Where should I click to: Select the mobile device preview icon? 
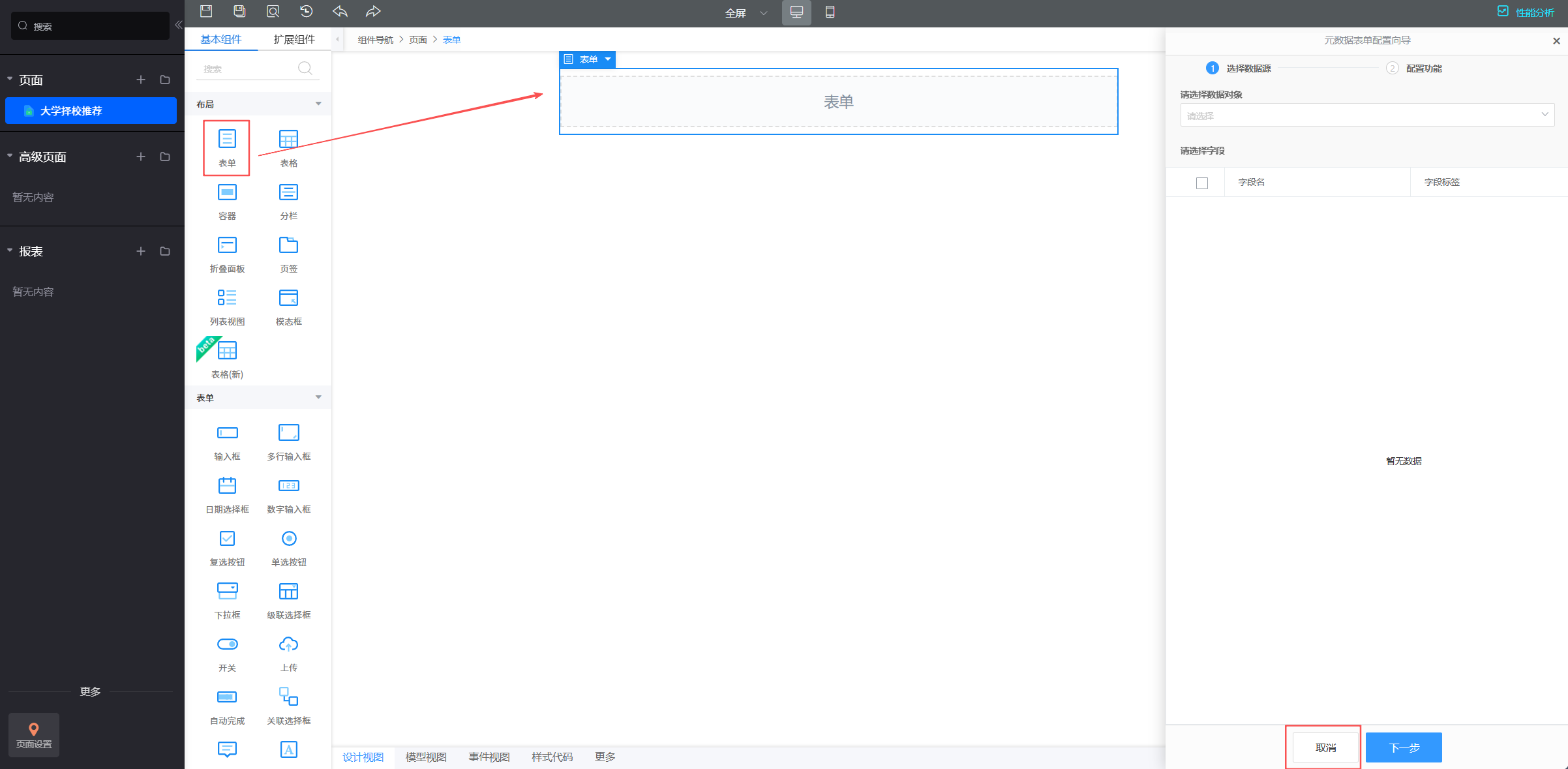pyautogui.click(x=830, y=12)
